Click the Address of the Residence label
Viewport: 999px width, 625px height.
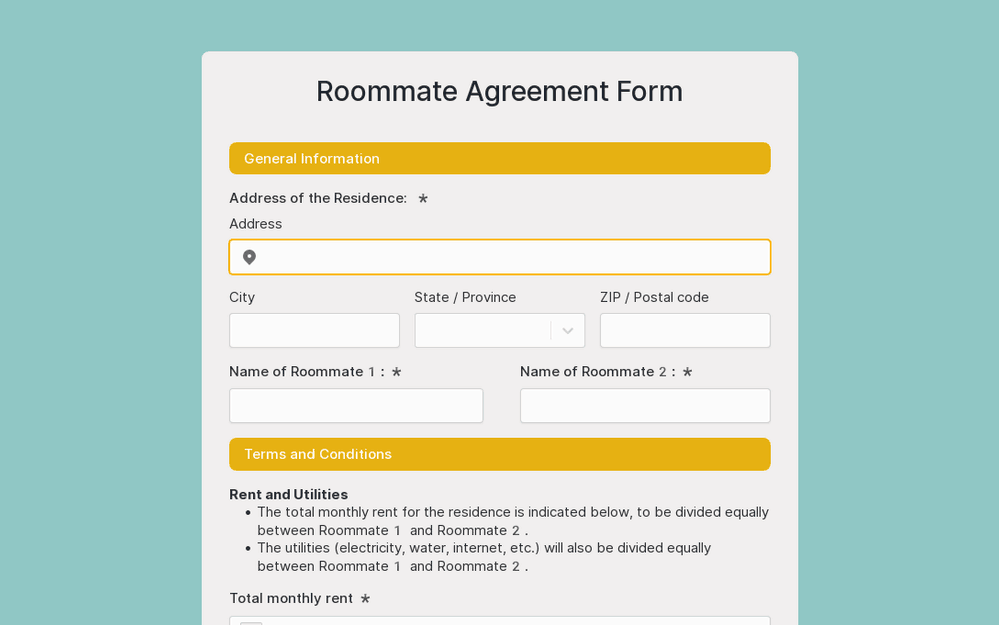point(318,198)
